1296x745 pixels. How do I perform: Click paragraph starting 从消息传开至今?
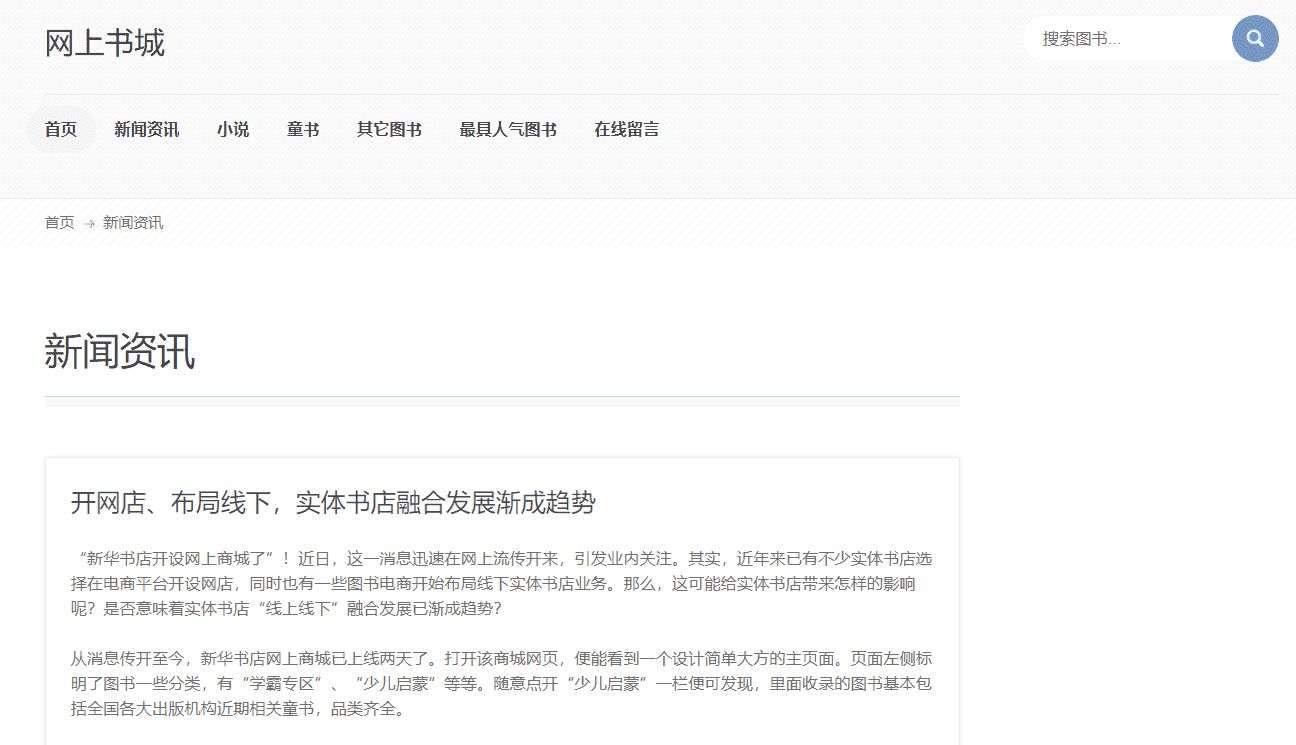(x=501, y=685)
